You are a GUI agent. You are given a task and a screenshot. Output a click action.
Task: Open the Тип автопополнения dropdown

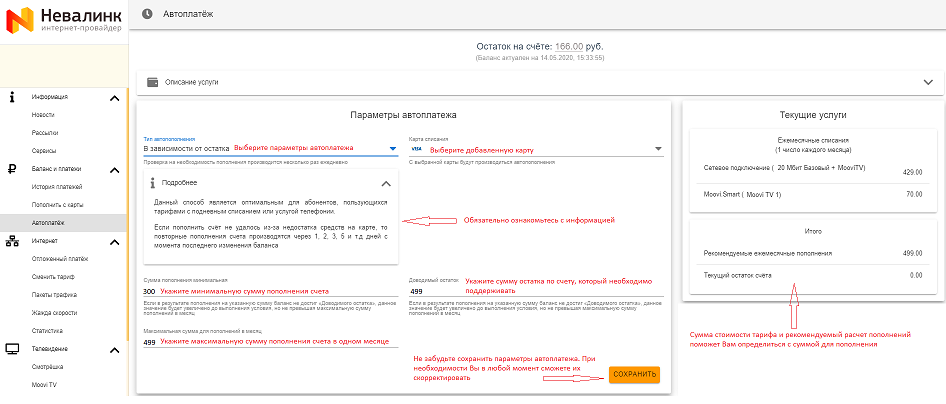click(392, 149)
